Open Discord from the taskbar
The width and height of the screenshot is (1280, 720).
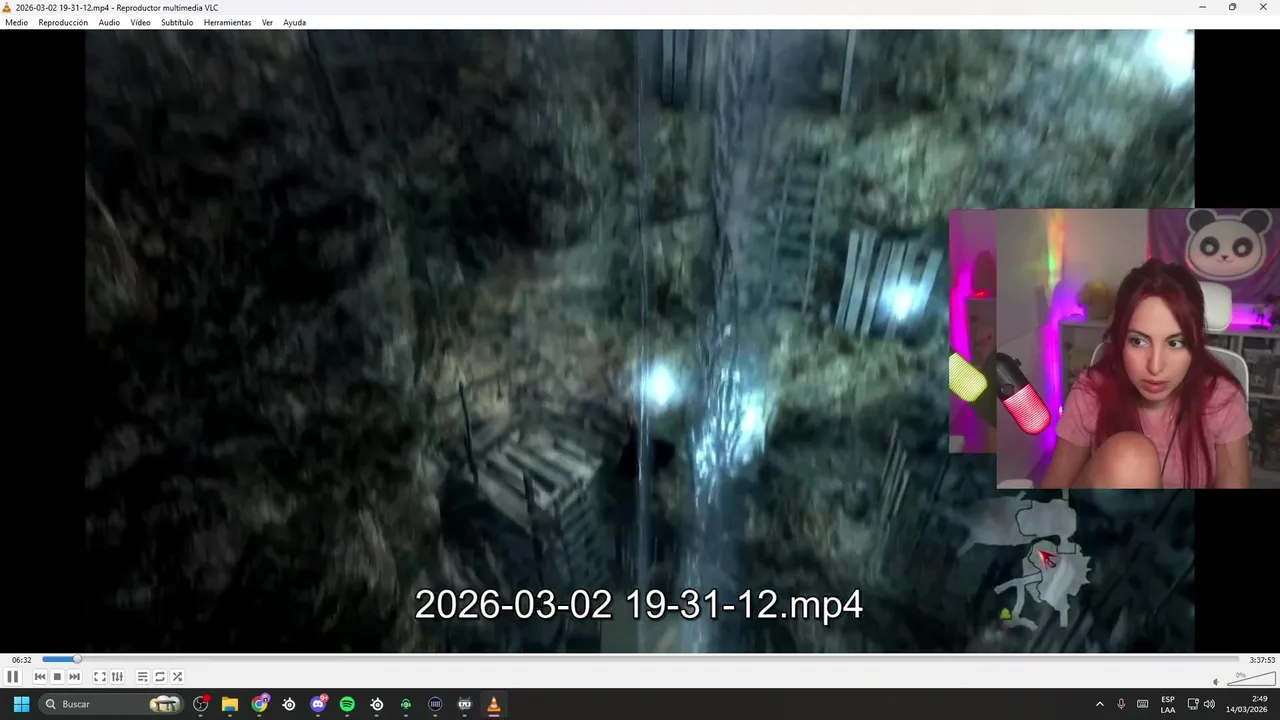click(x=318, y=704)
